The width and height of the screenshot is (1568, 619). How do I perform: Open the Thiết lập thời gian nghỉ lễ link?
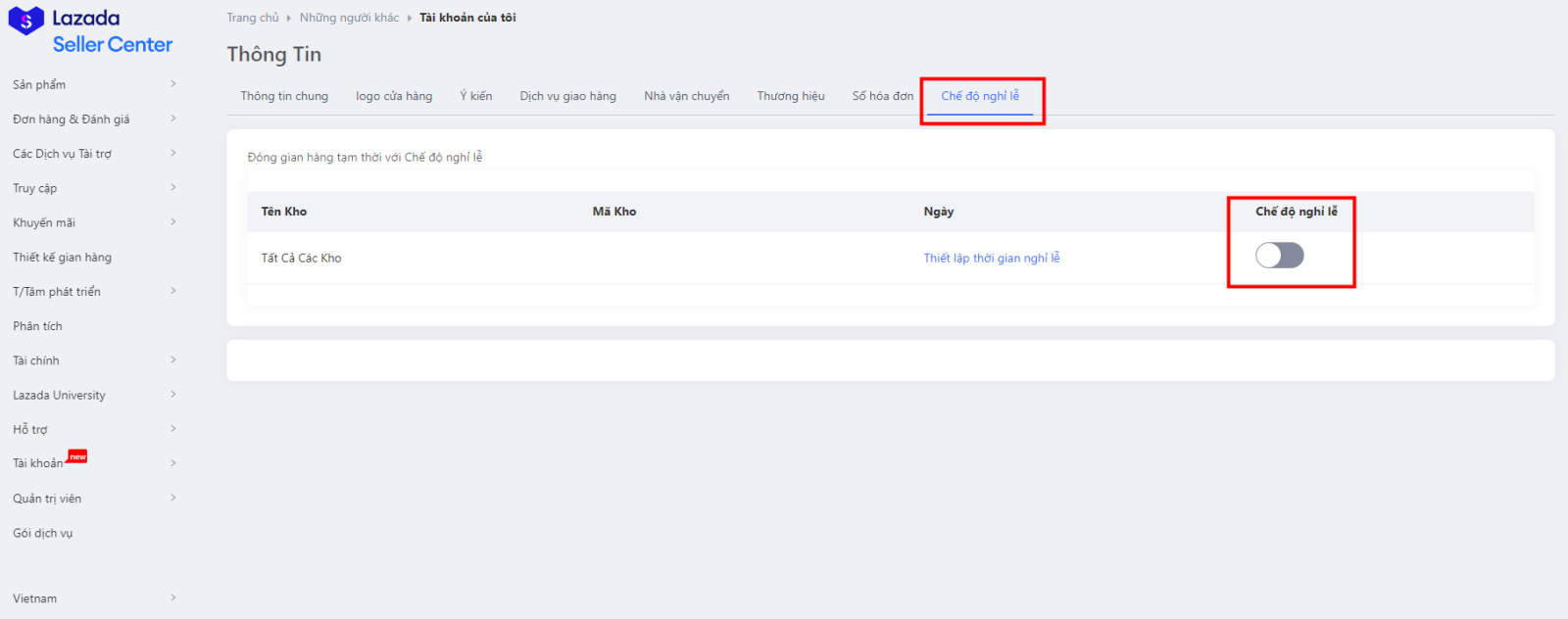(991, 259)
